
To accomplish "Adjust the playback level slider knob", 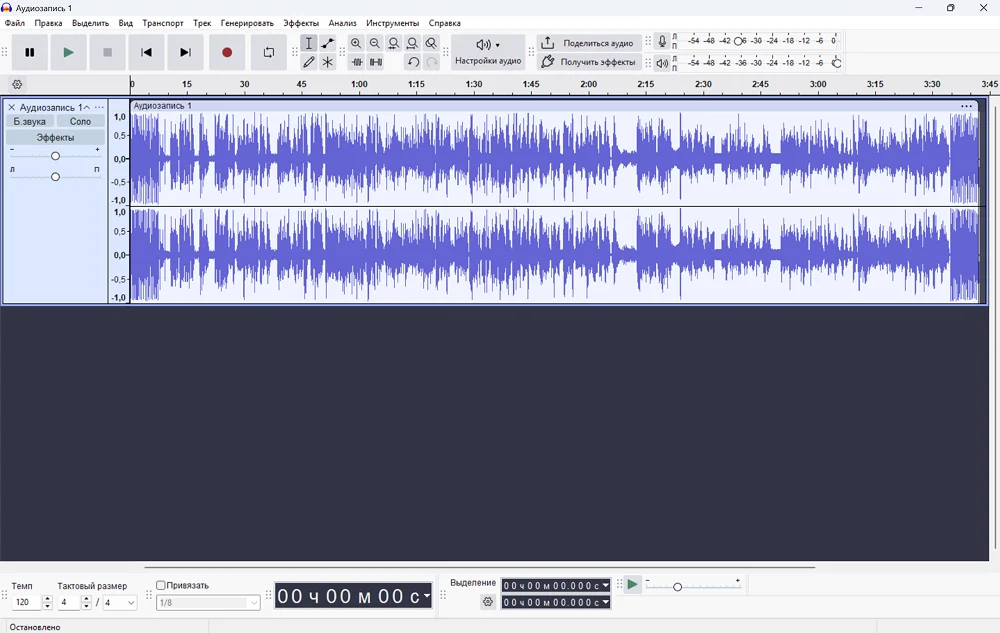I will [x=837, y=63].
